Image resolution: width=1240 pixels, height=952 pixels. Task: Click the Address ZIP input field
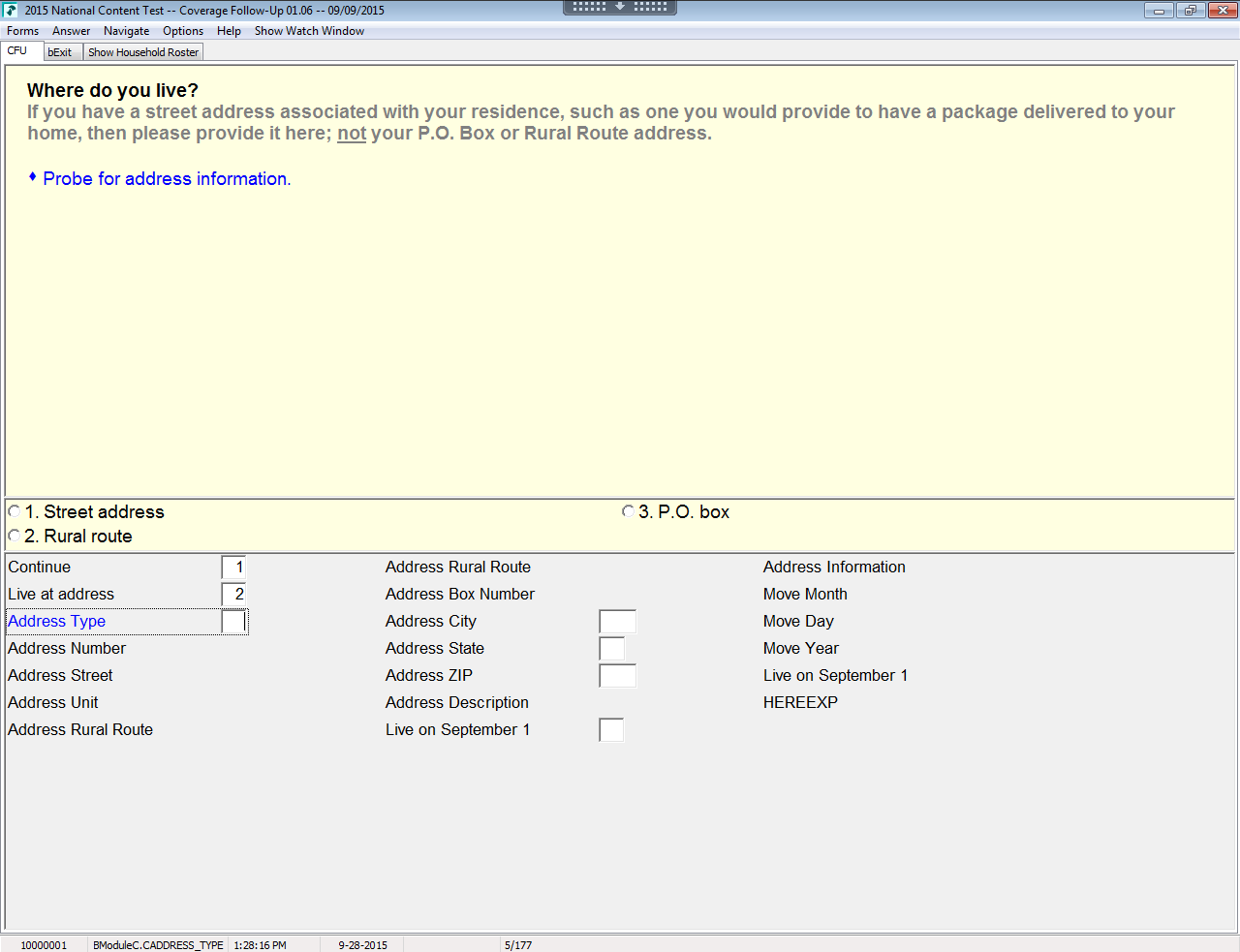[x=617, y=676]
